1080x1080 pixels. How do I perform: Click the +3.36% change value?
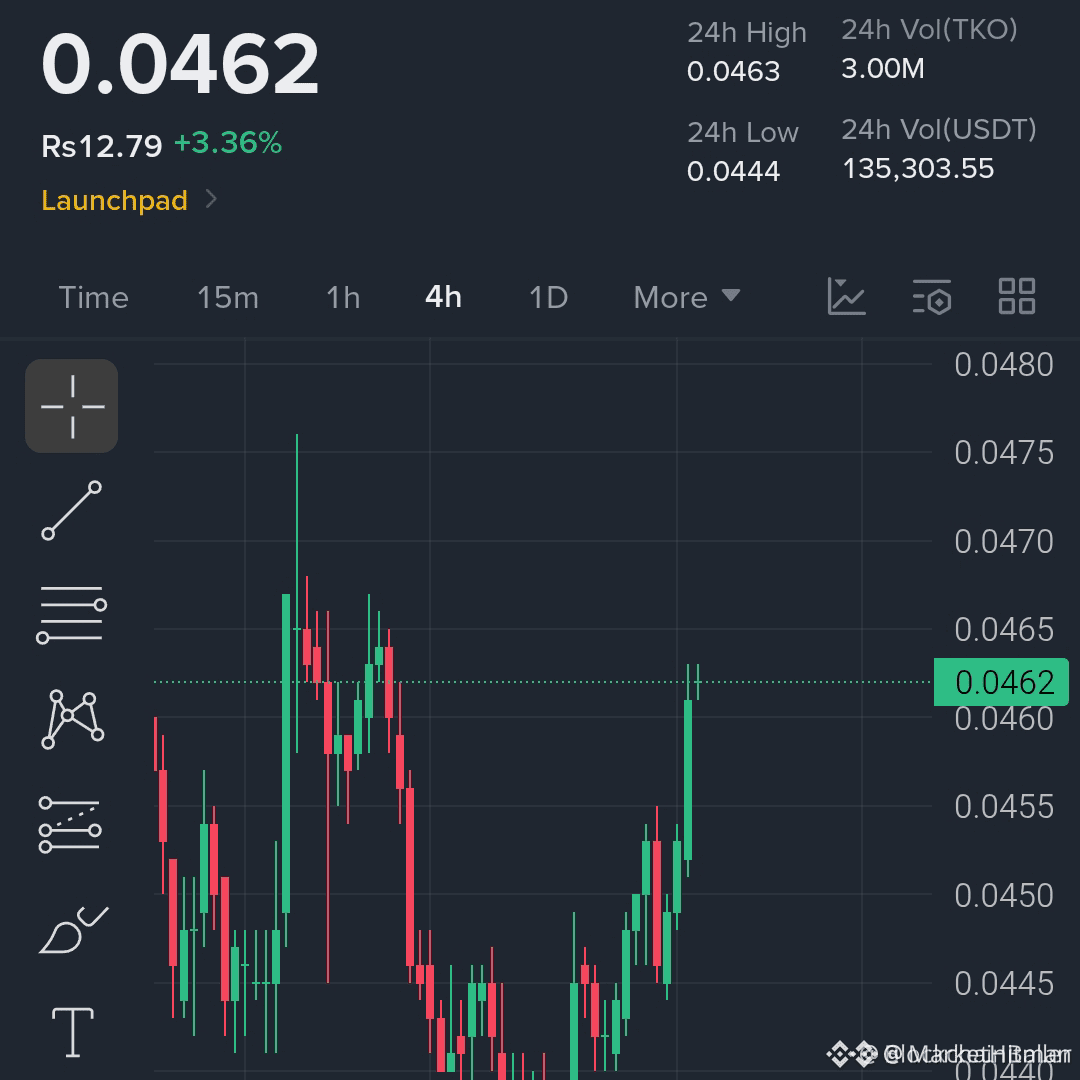click(228, 143)
